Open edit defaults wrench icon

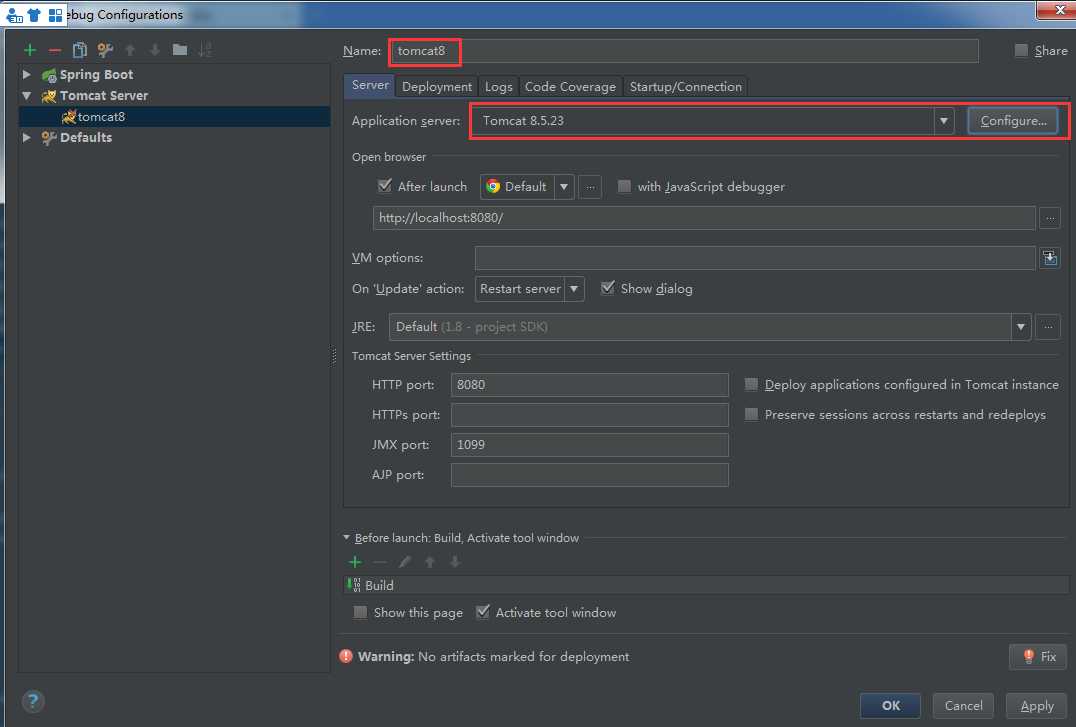pyautogui.click(x=105, y=49)
